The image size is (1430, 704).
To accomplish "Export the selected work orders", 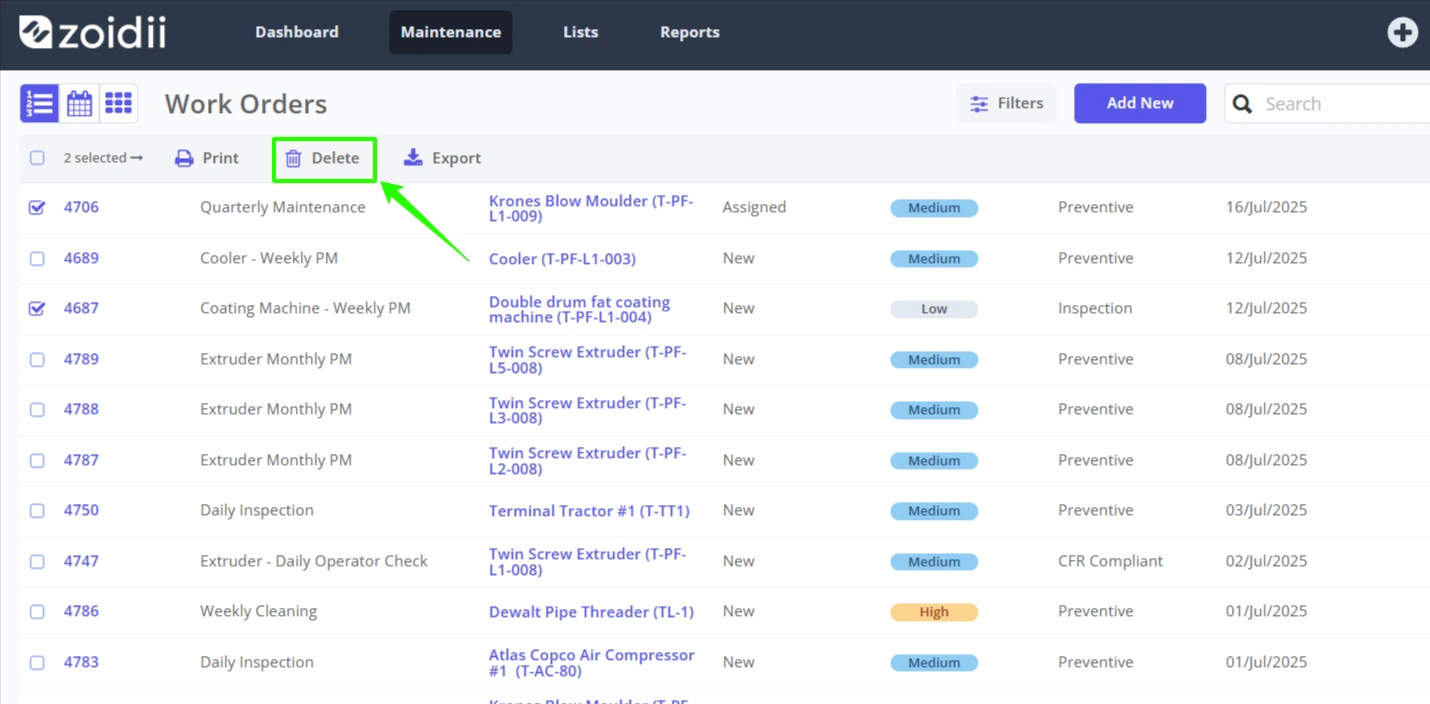I will [442, 158].
